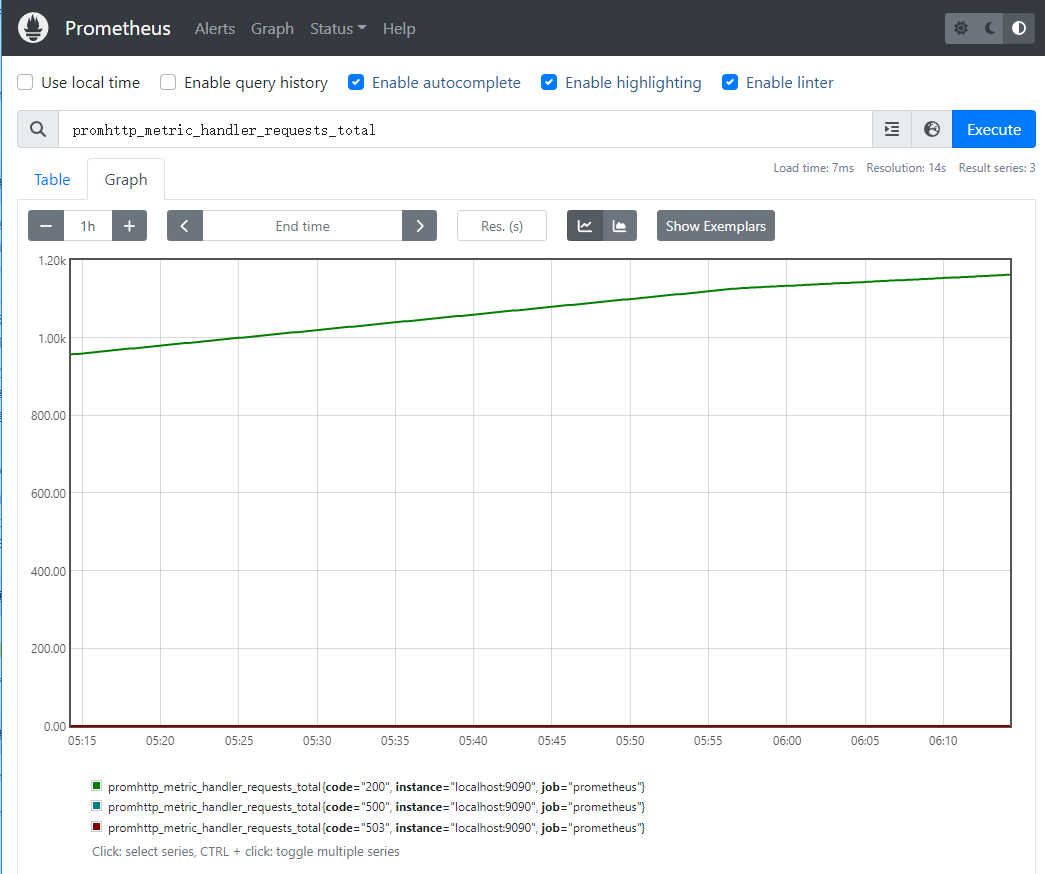1045x874 pixels.
Task: Open the Help link
Action: pos(399,29)
